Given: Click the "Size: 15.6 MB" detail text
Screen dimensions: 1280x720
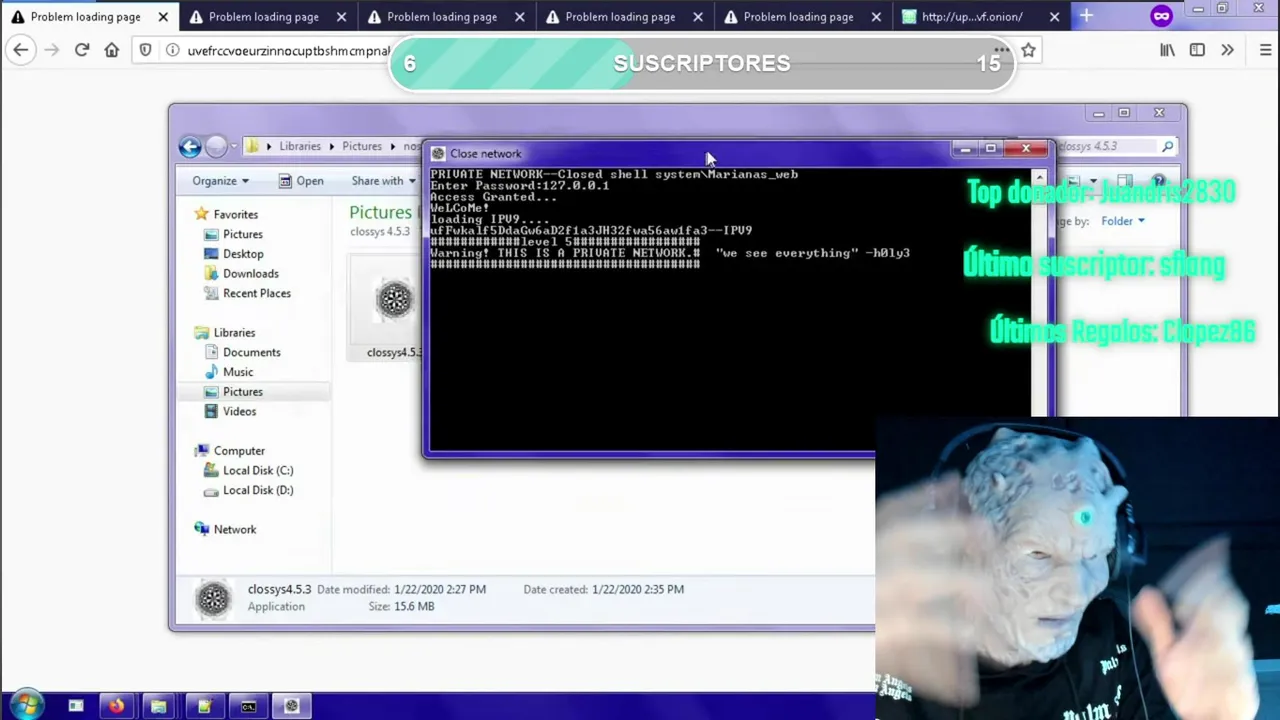Looking at the screenshot, I should [x=401, y=606].
